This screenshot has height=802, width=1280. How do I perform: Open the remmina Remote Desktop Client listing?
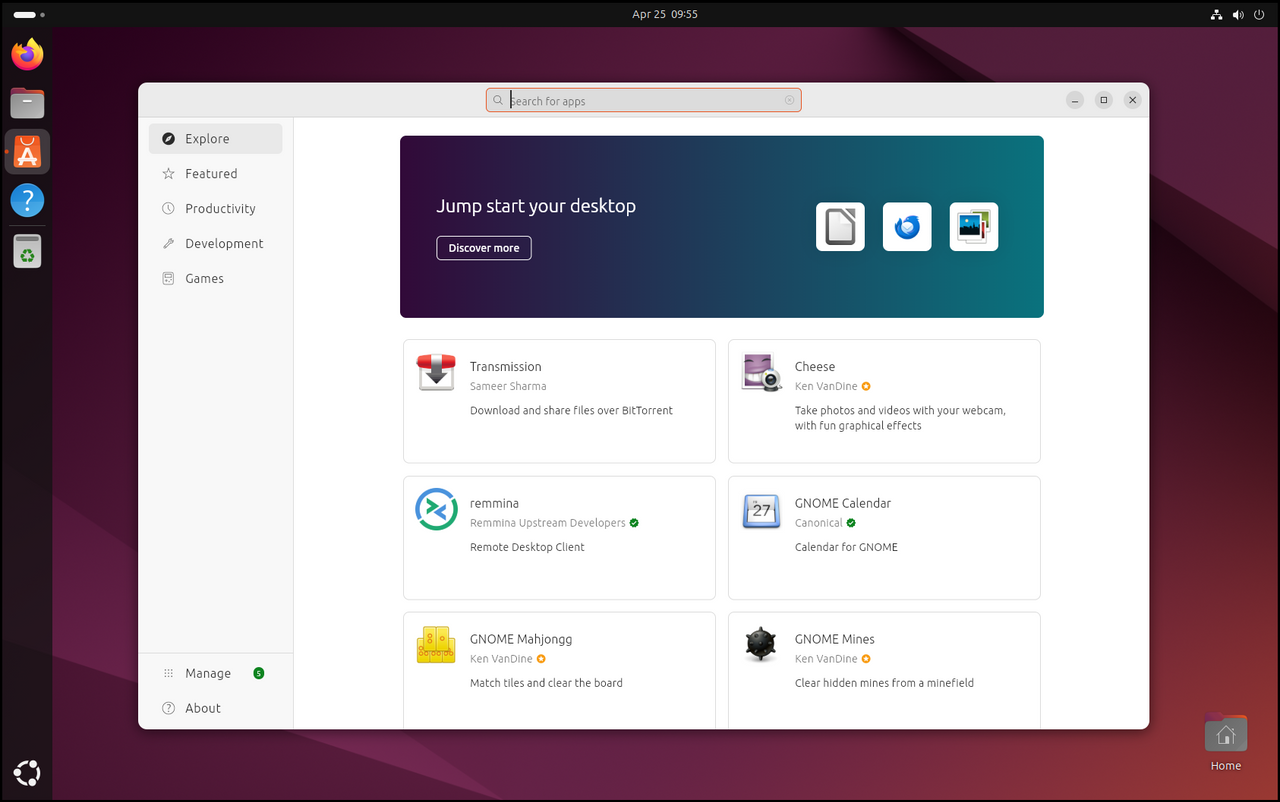click(558, 537)
